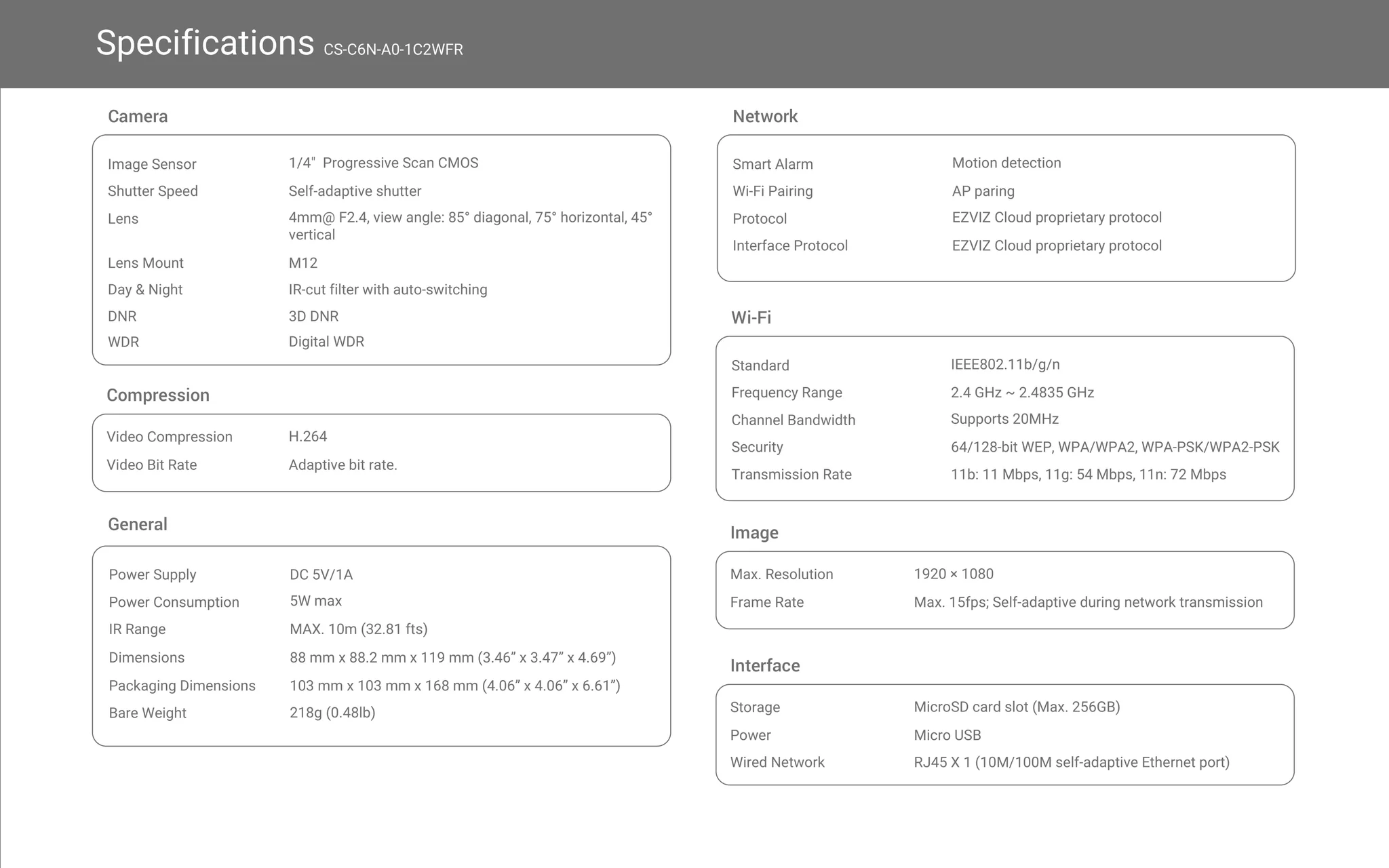Screen dimensions: 1389x868
Task: Click the Wi-Fi section heading
Action: click(x=751, y=318)
